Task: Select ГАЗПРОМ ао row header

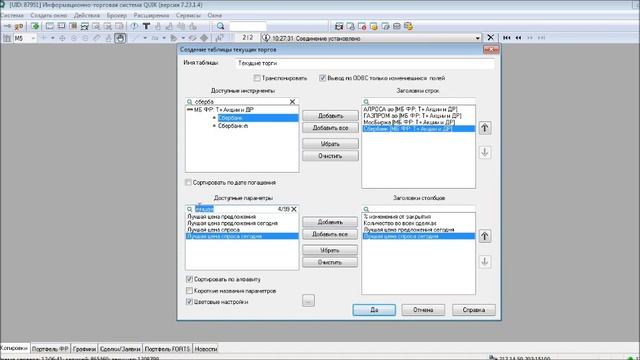Action: tap(412, 116)
